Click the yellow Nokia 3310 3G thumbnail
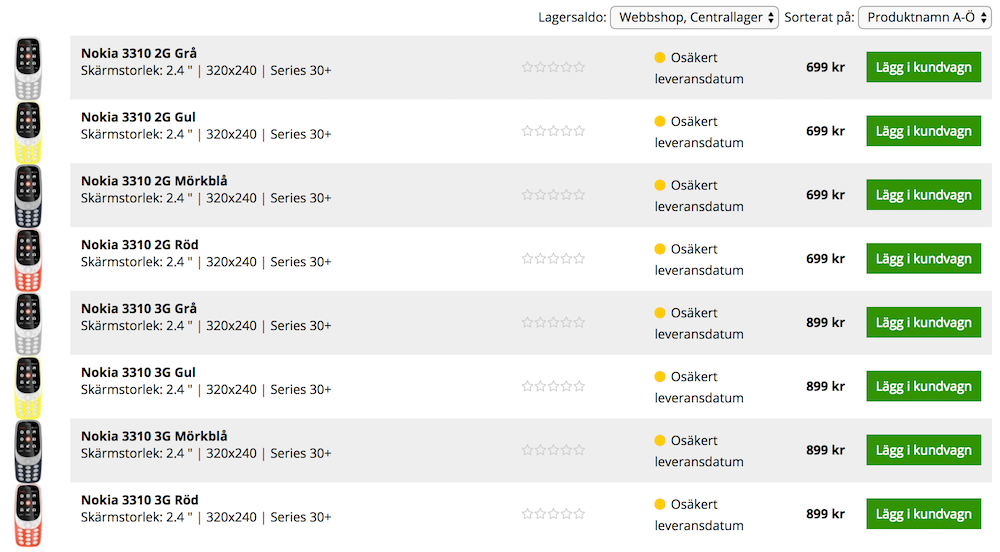Viewport: 1000px width, 552px height. (28, 387)
